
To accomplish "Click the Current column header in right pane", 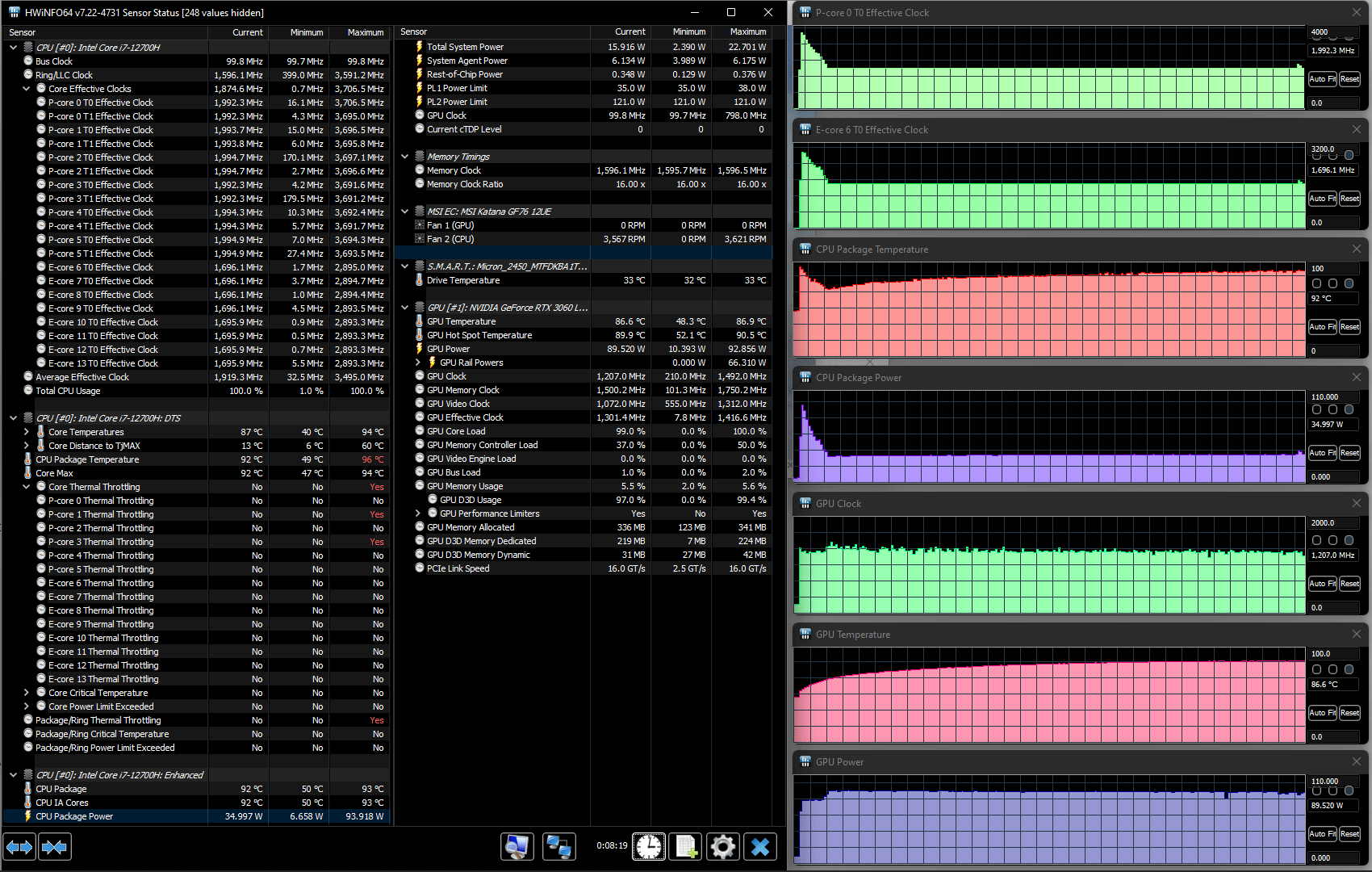I will tap(630, 32).
